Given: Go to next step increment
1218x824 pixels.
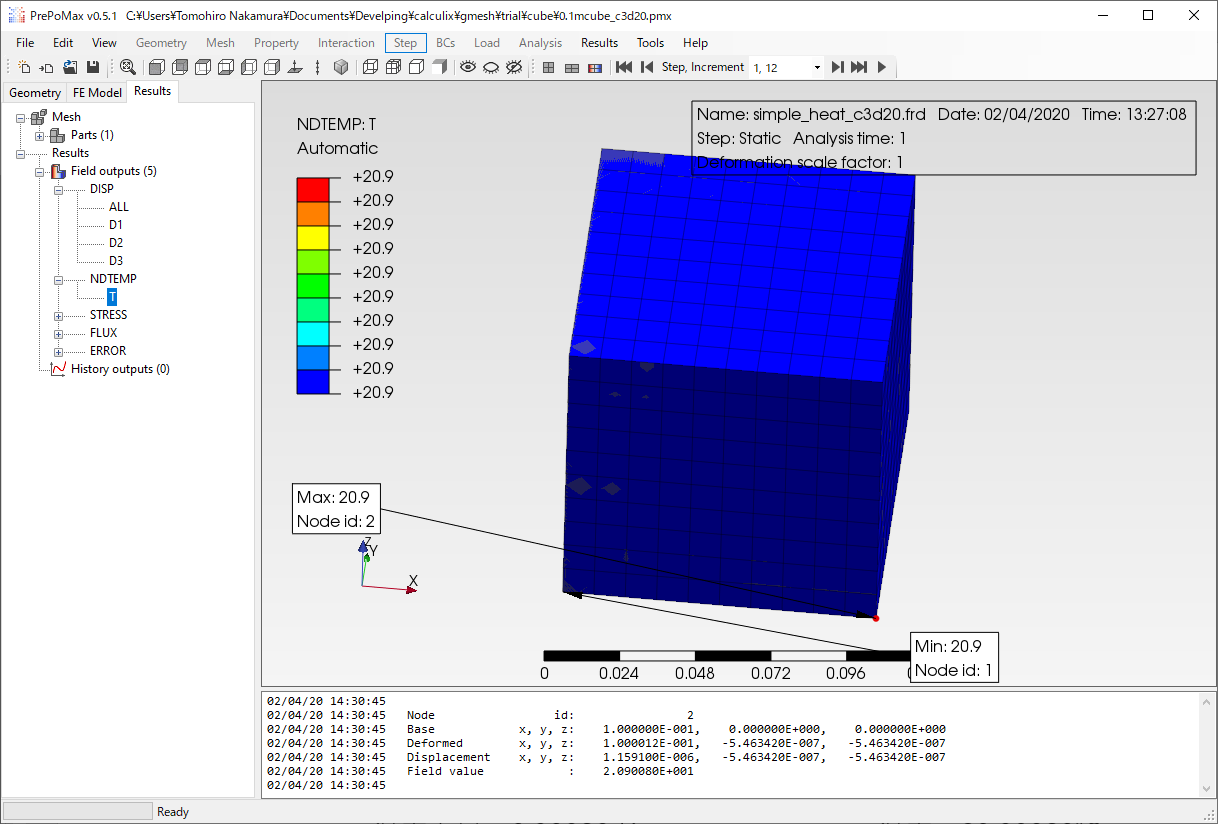Looking at the screenshot, I should click(x=837, y=67).
